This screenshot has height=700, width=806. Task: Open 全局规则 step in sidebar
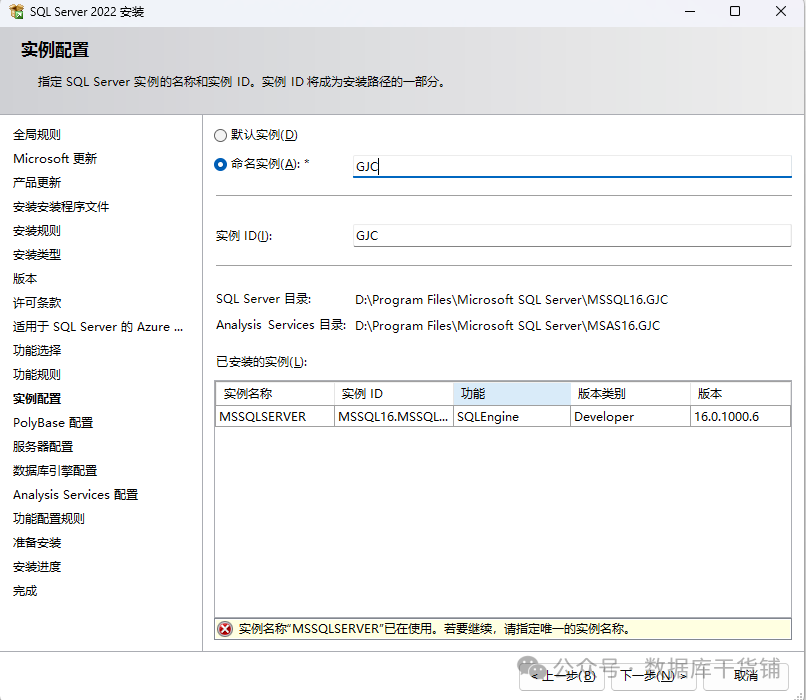[x=37, y=135]
